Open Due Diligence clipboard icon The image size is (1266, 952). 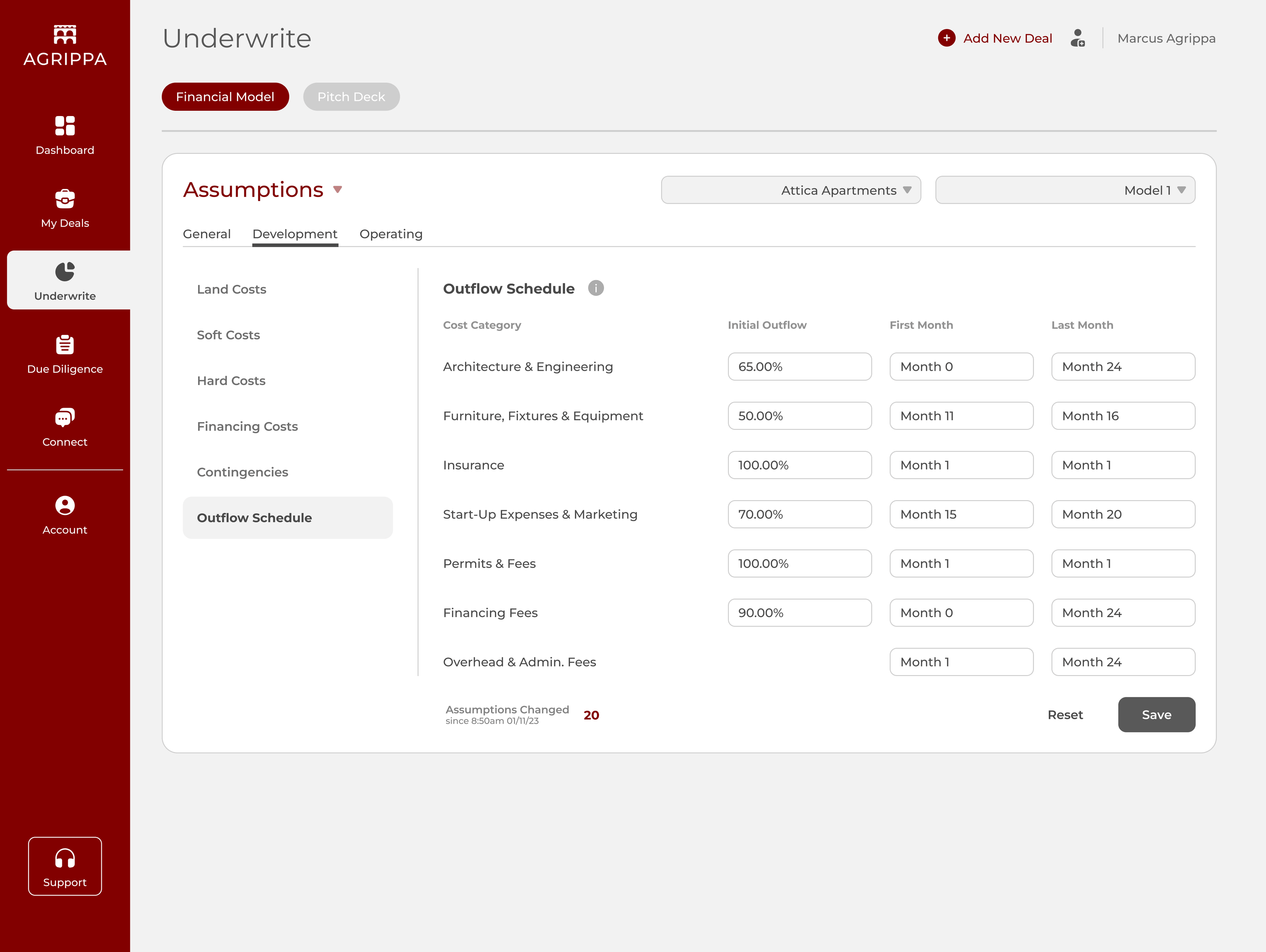[65, 345]
